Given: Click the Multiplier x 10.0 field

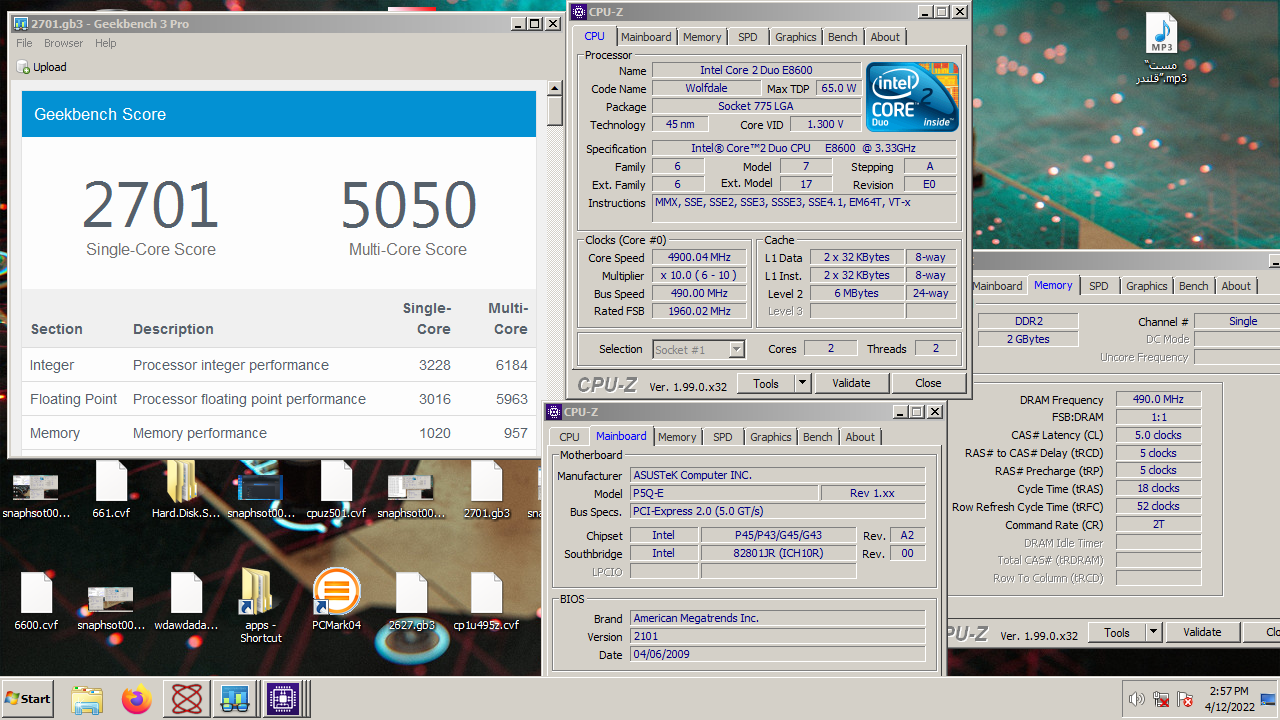Looking at the screenshot, I should [x=699, y=275].
